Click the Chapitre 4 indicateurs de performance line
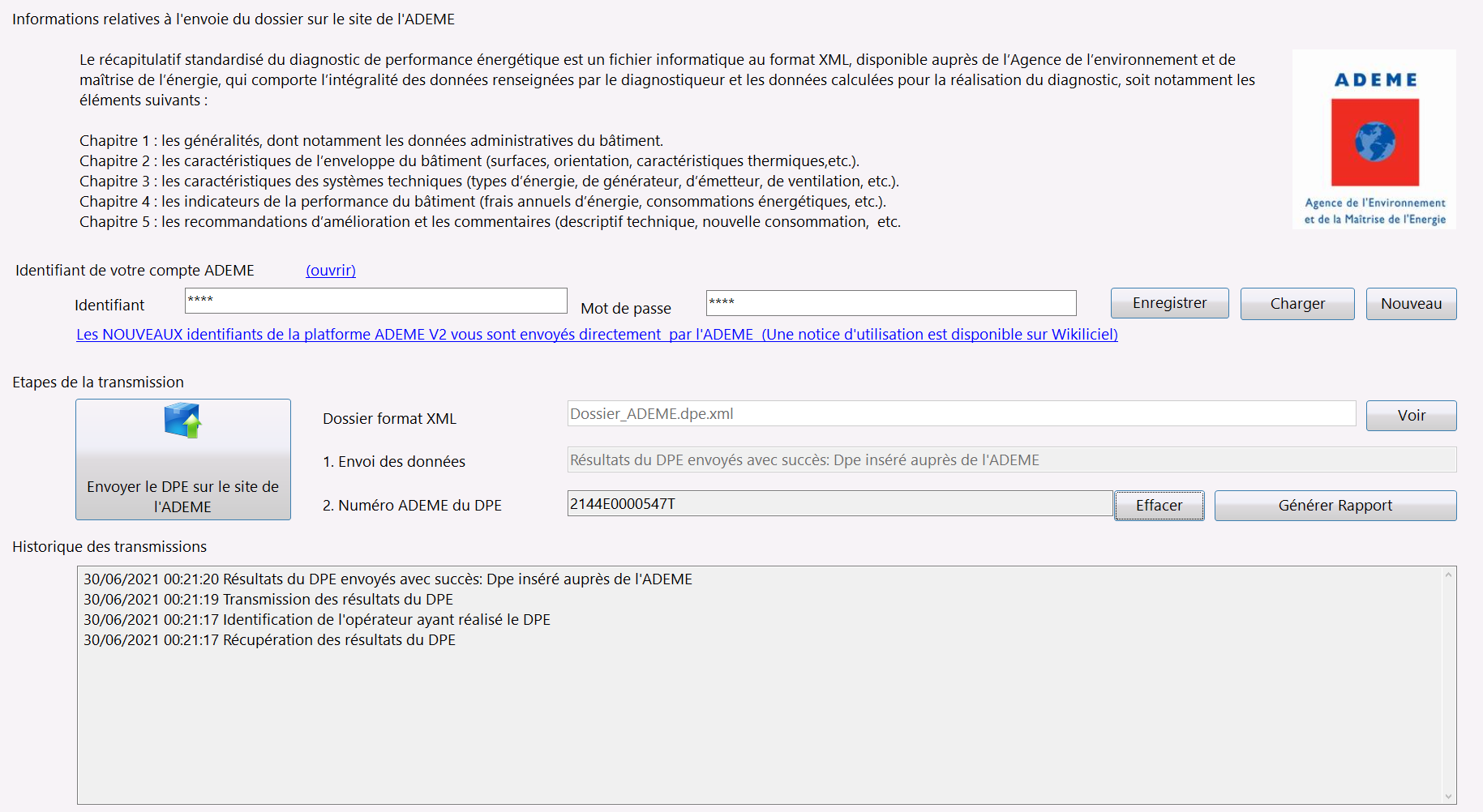 pos(482,202)
